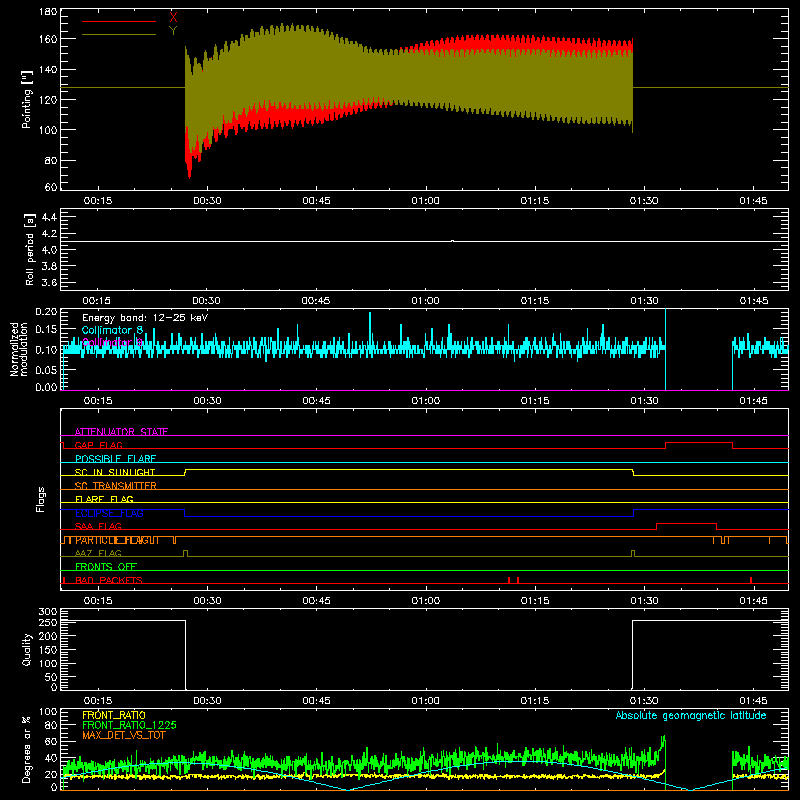Click the Degrees or % axis title
Image resolution: width=800 pixels, height=800 pixels.
pyautogui.click(x=27, y=749)
